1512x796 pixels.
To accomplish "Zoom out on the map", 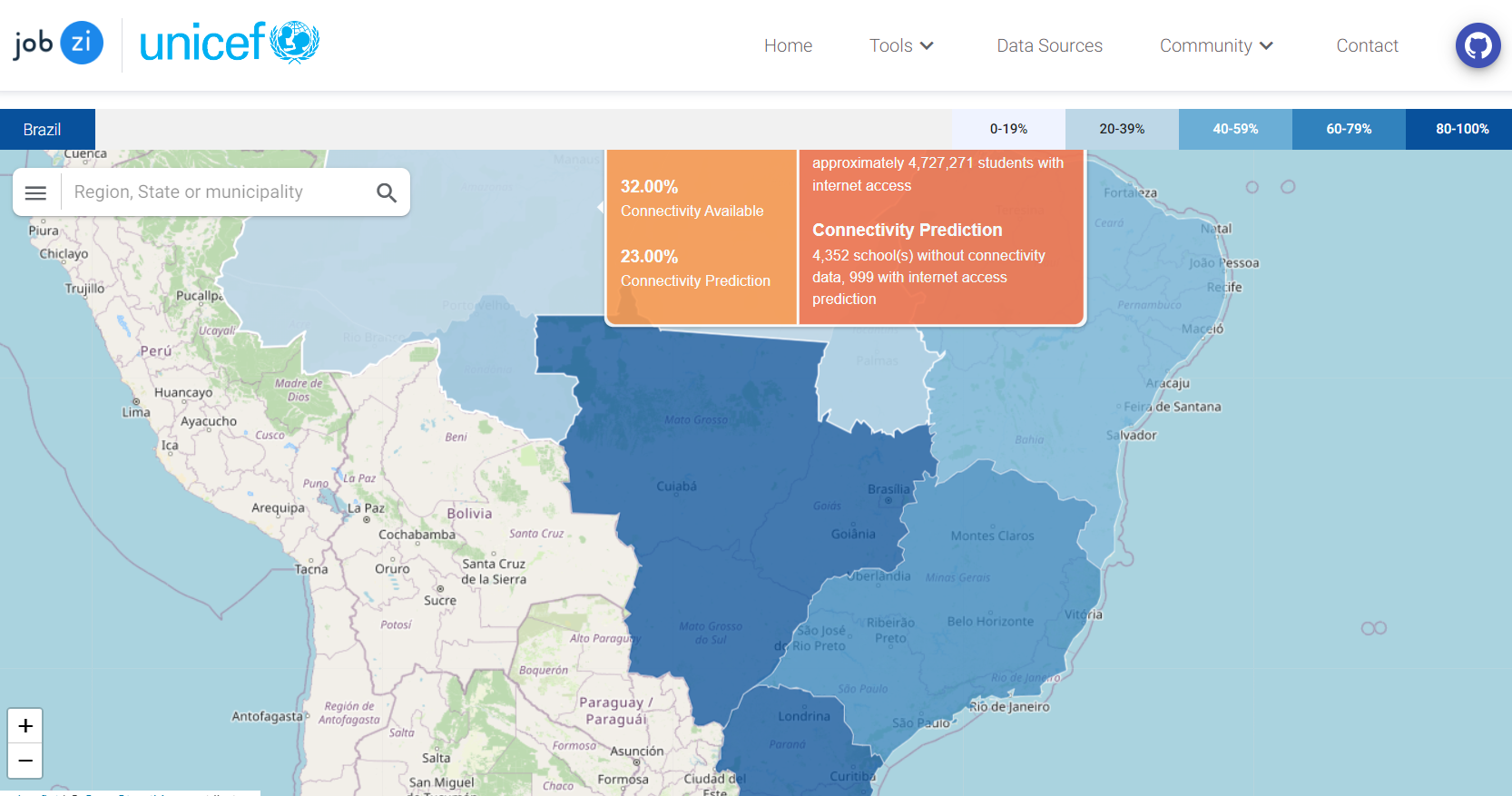I will click(x=25, y=761).
